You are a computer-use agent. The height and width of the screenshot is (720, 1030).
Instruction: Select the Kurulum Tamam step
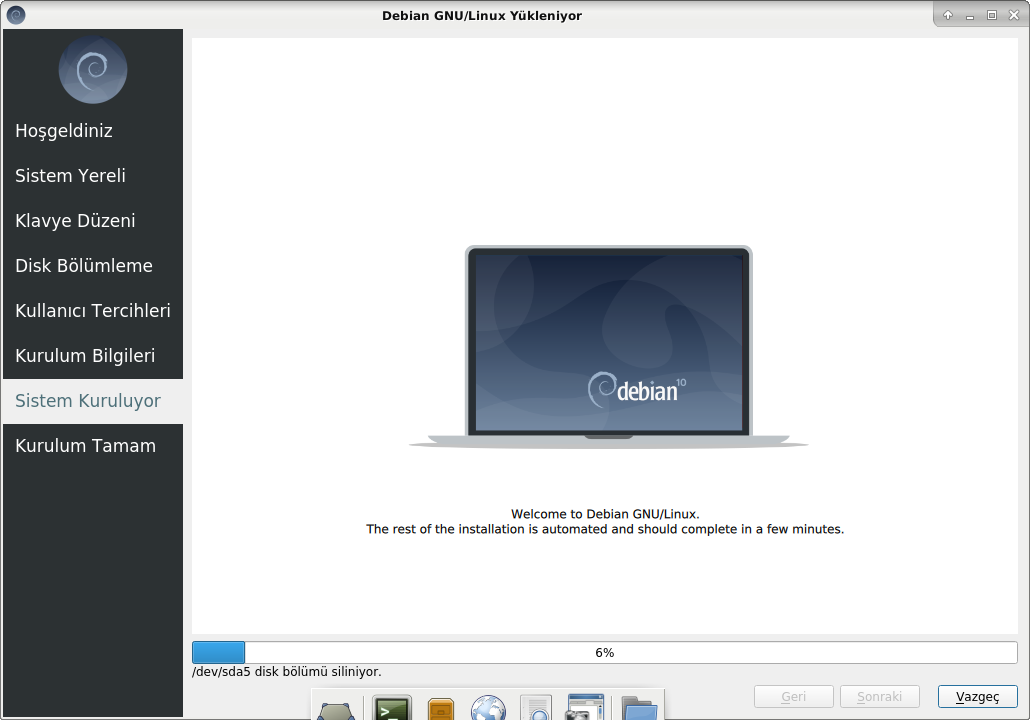tap(93, 446)
